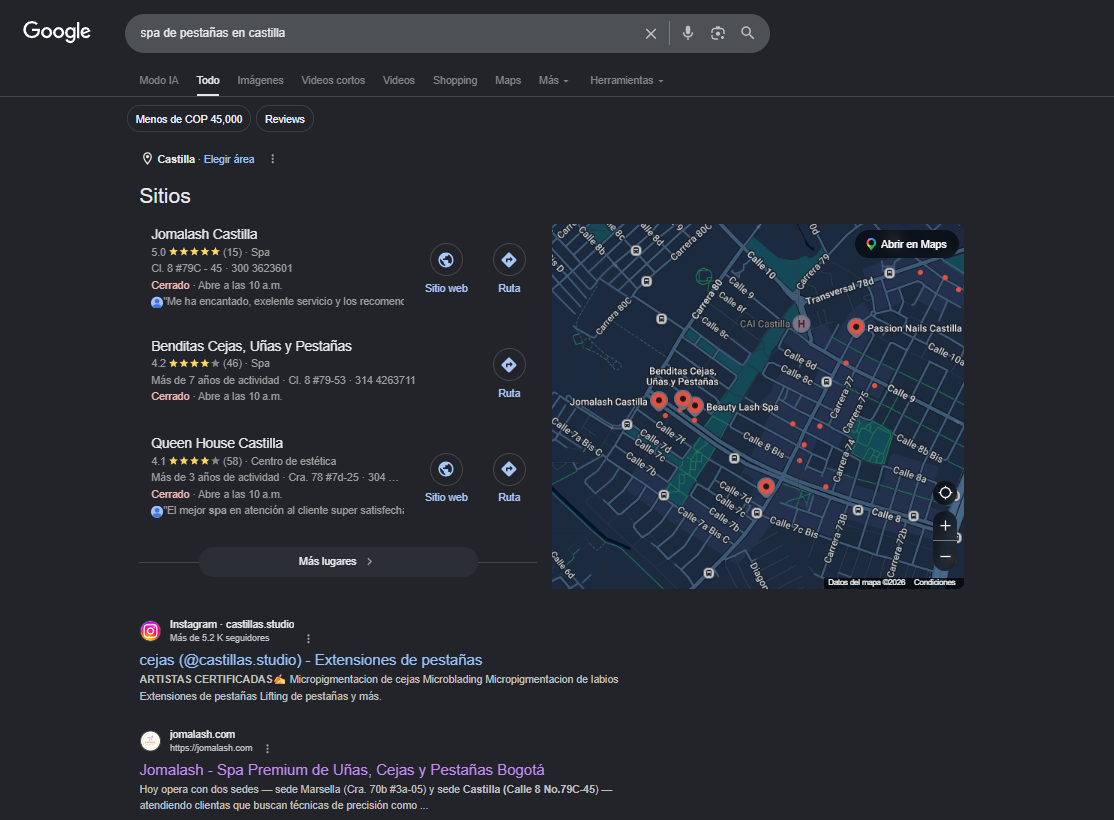The height and width of the screenshot is (820, 1114).
Task: Click reviewer avatar on the Queen House review snippet
Action: 157,511
